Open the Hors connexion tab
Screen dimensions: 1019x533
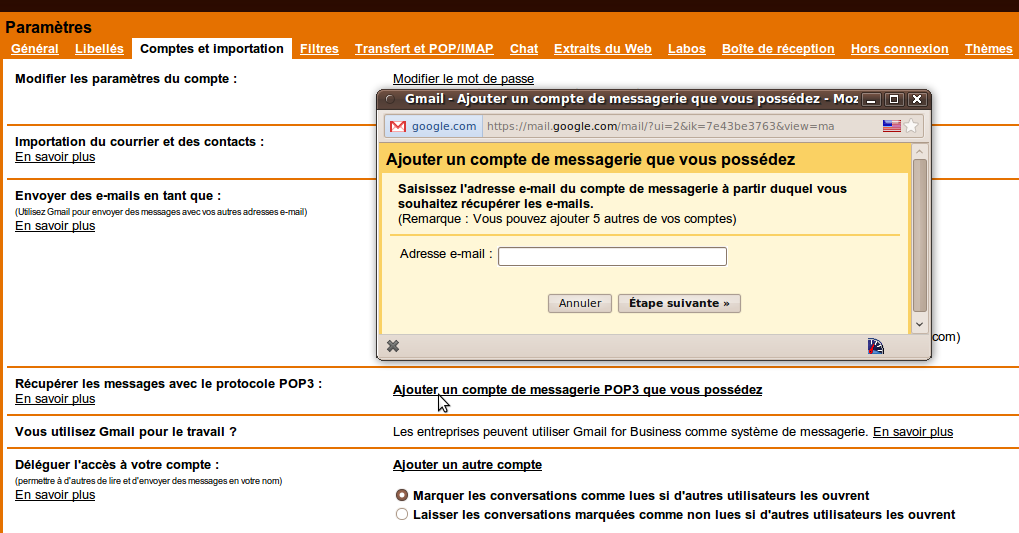[899, 49]
